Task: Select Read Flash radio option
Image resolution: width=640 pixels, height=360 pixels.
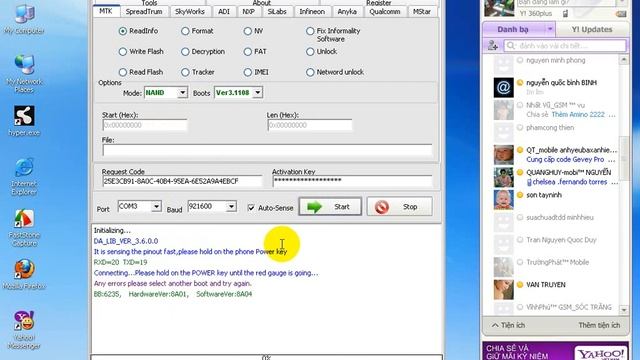Action: (122, 72)
